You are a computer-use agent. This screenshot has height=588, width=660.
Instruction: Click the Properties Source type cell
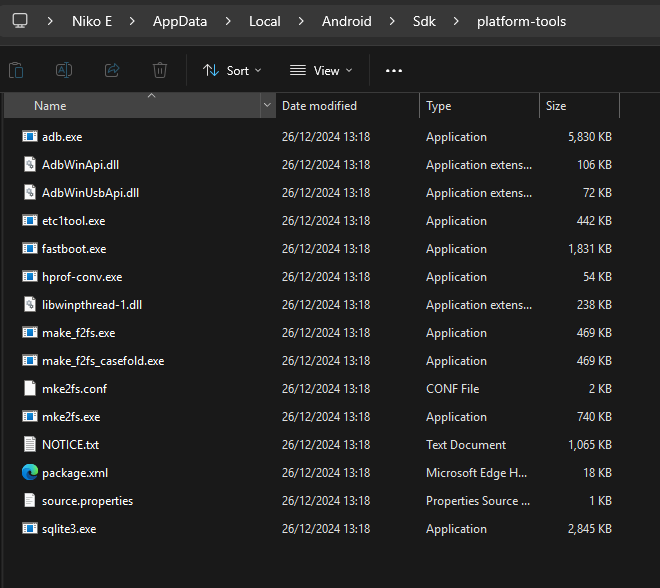[x=478, y=501]
